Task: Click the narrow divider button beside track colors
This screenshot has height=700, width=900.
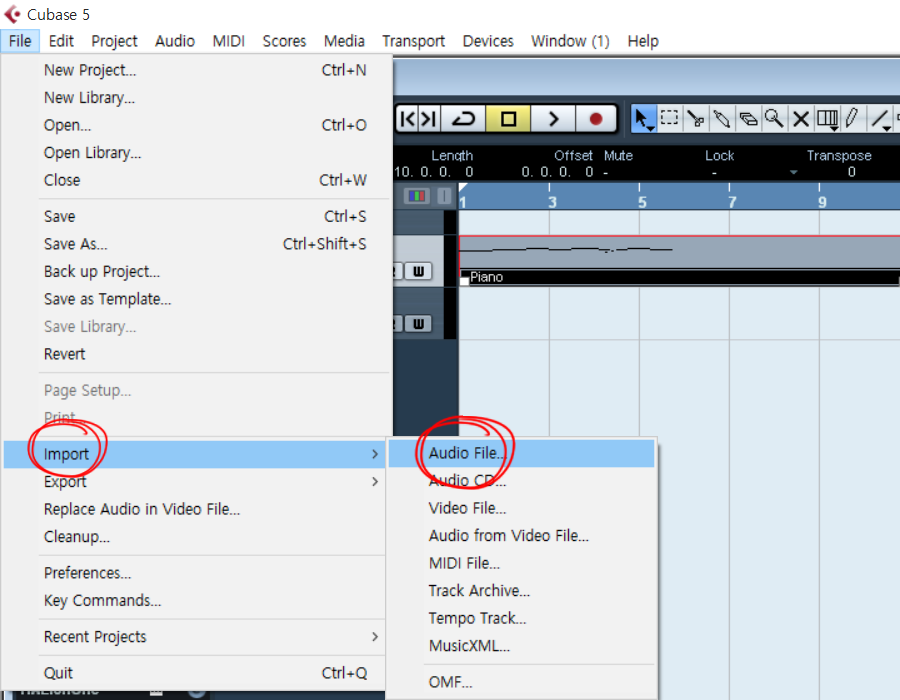Action: pos(444,197)
